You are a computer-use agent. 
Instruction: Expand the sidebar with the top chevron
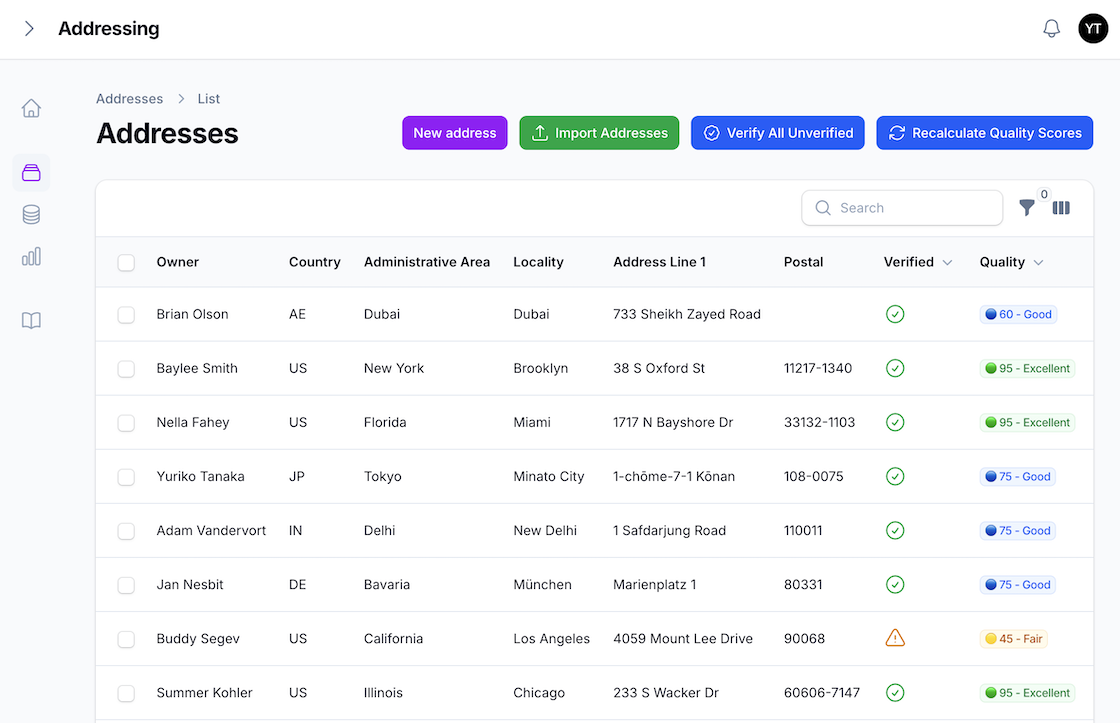click(29, 29)
